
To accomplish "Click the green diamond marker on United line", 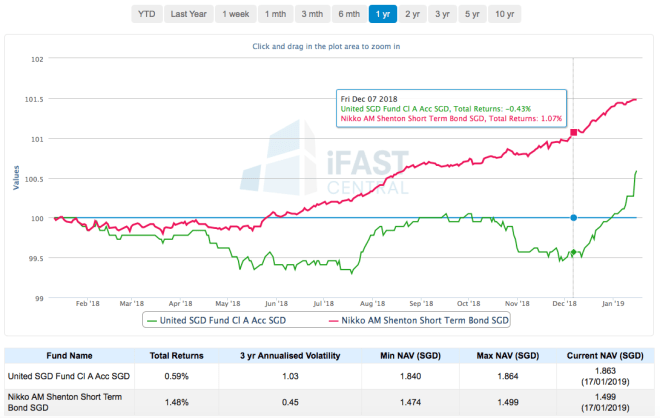I will pyautogui.click(x=573, y=252).
